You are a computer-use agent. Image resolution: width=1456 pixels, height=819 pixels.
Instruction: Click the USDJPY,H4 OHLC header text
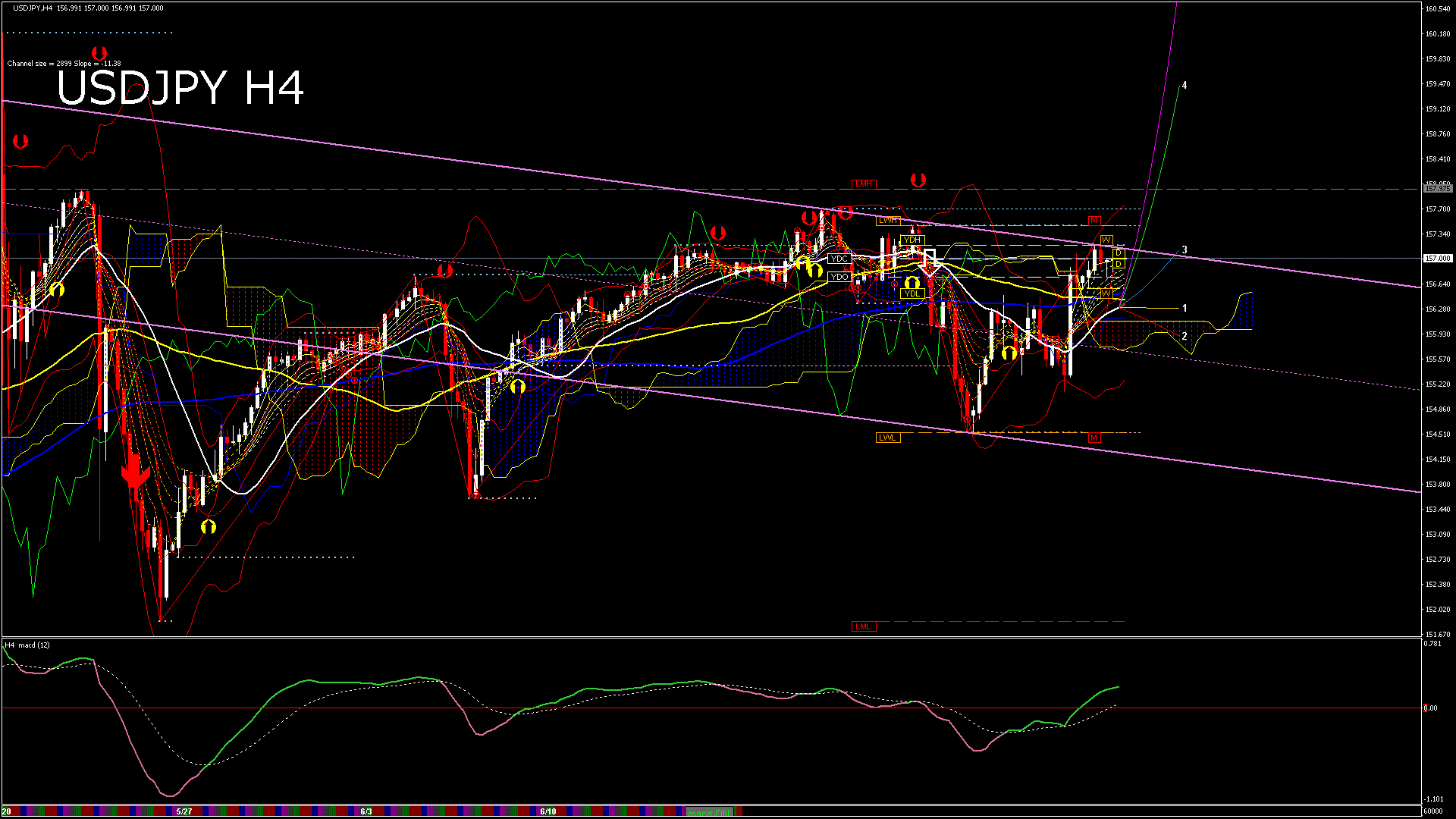tap(88, 8)
